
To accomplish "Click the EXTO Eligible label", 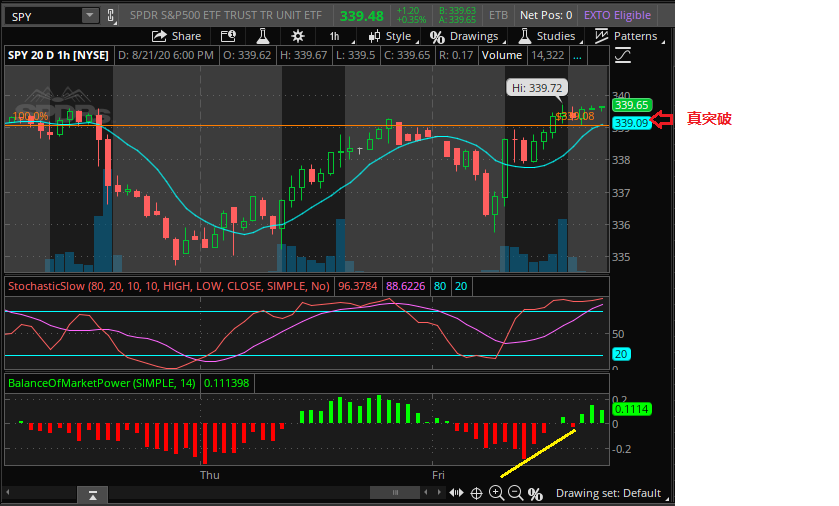I will click(617, 16).
